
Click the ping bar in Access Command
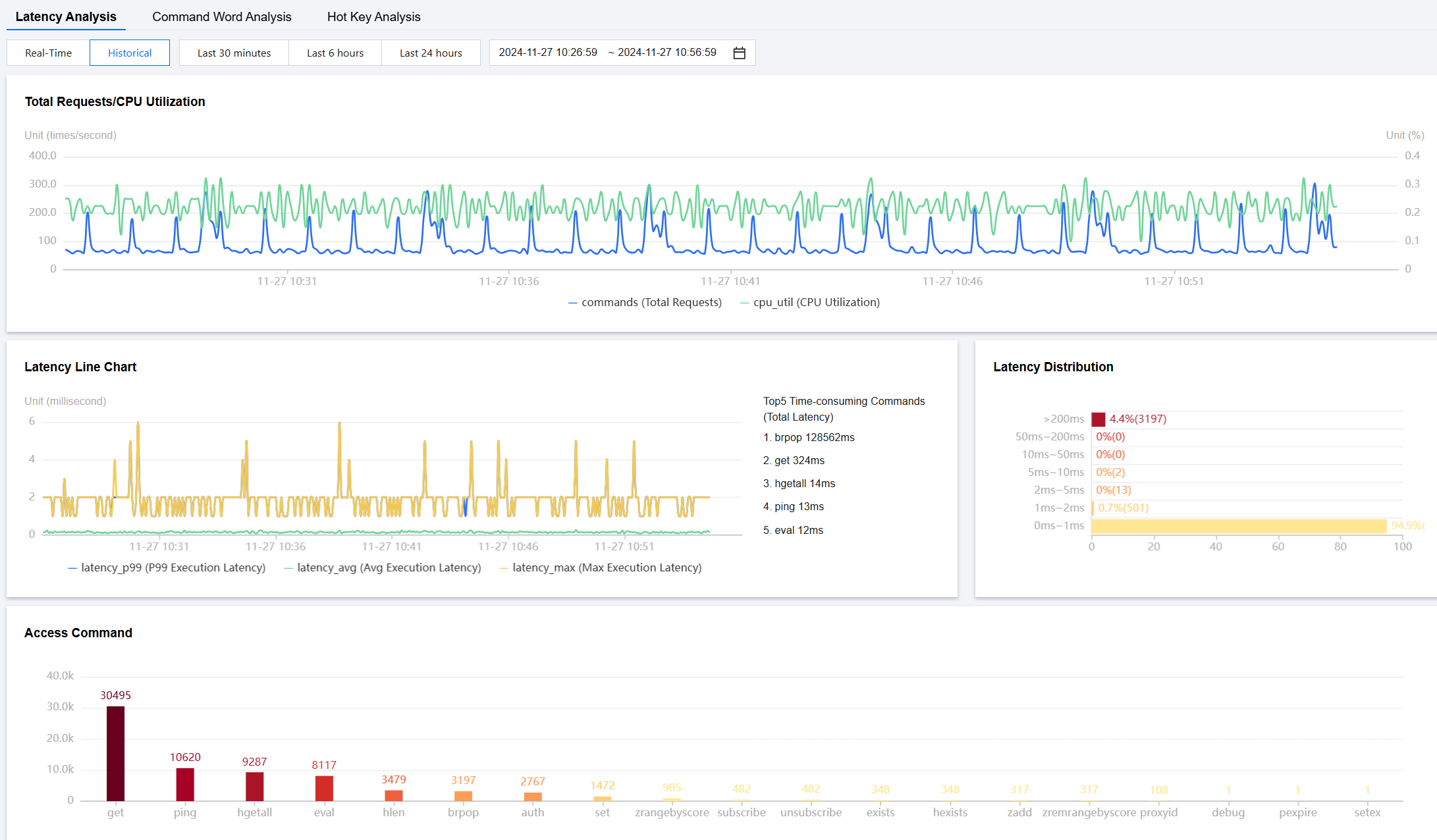[x=185, y=784]
